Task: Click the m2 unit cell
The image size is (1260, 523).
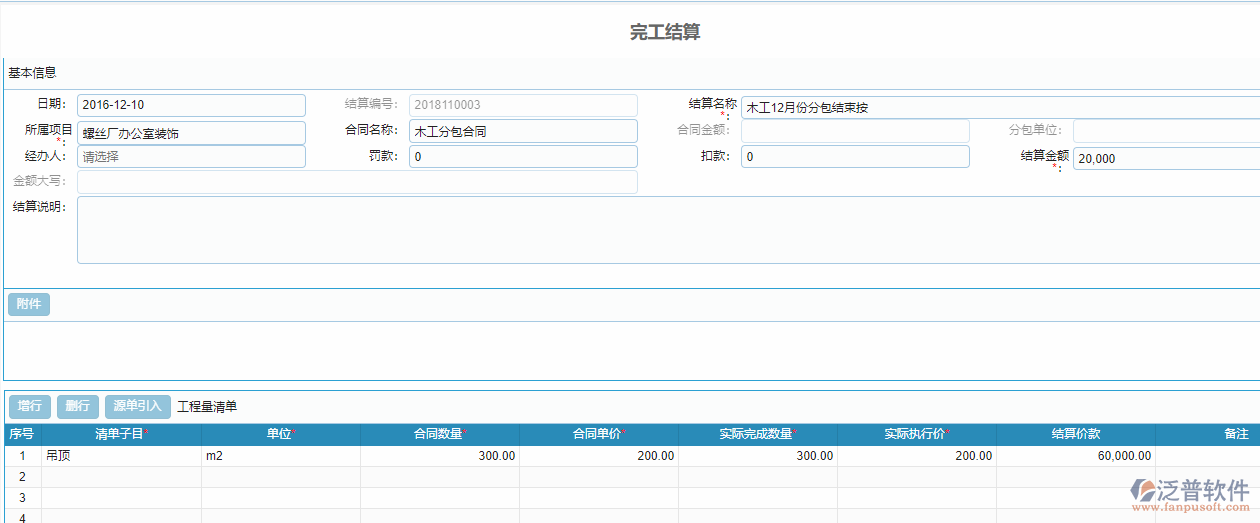Action: (280, 456)
